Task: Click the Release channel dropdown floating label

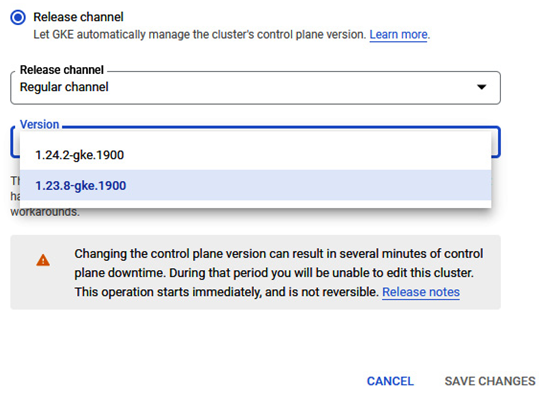Action: 62,70
